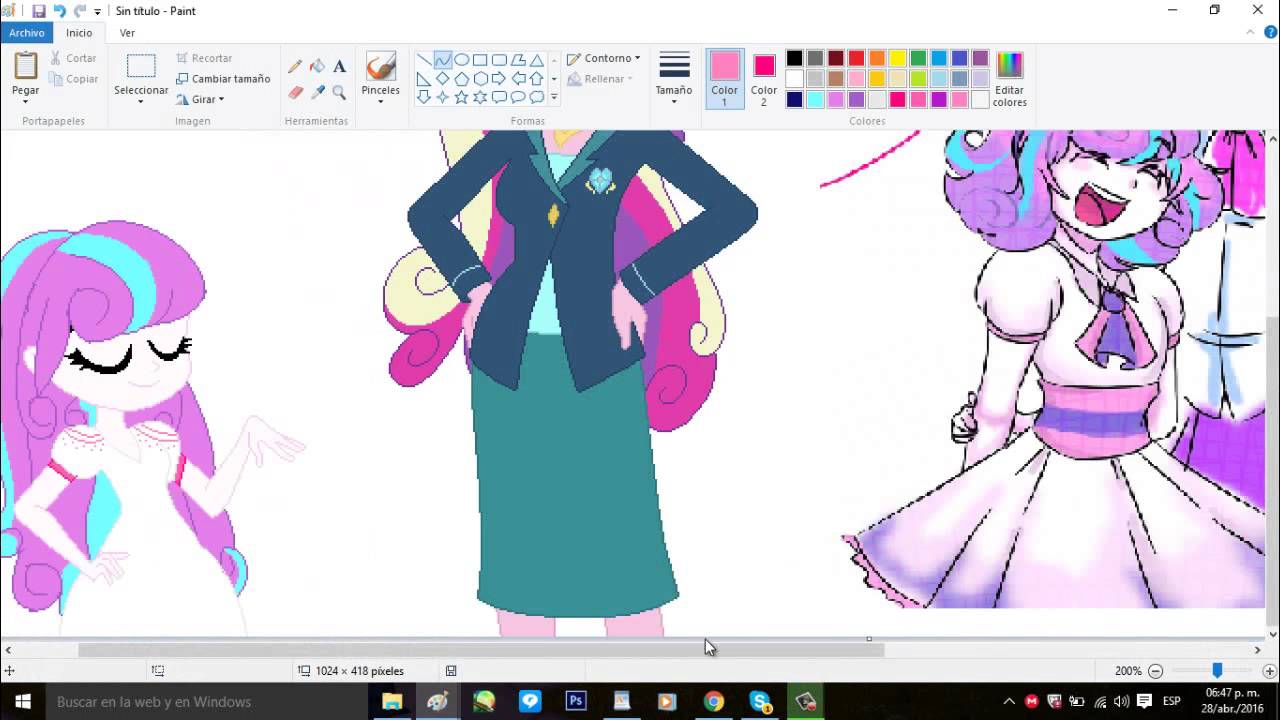Expand the shapes gallery with bottom arrow
Screen dimensions: 1280x720
click(x=554, y=98)
